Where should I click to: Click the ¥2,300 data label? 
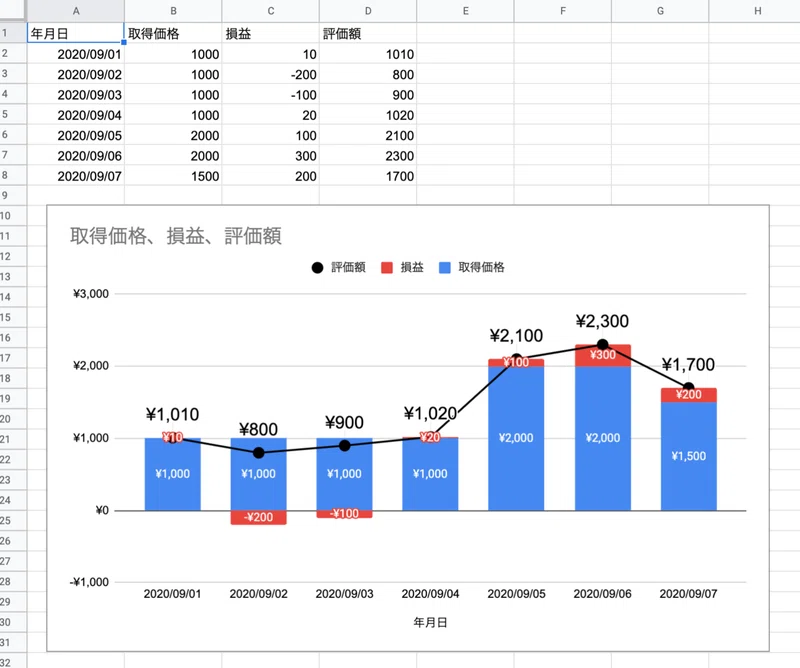point(602,321)
